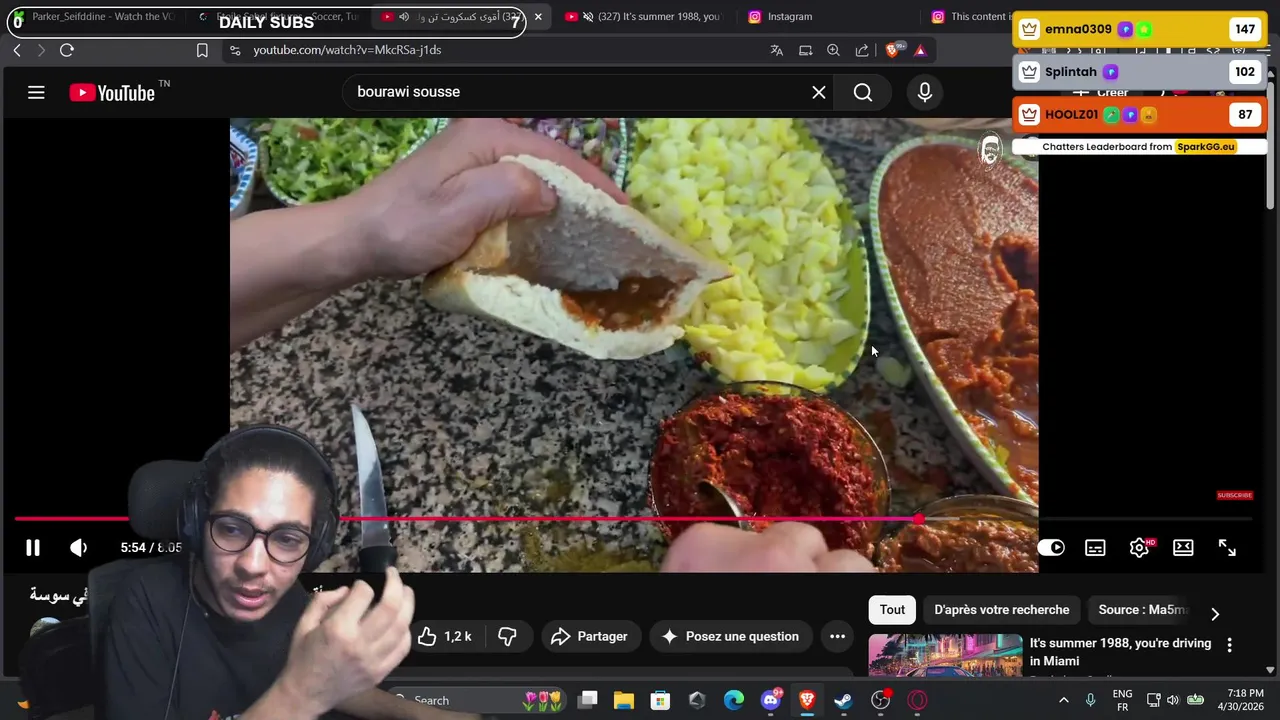1280x720 pixels.
Task: Share this page from the address bar
Action: pyautogui.click(x=862, y=50)
